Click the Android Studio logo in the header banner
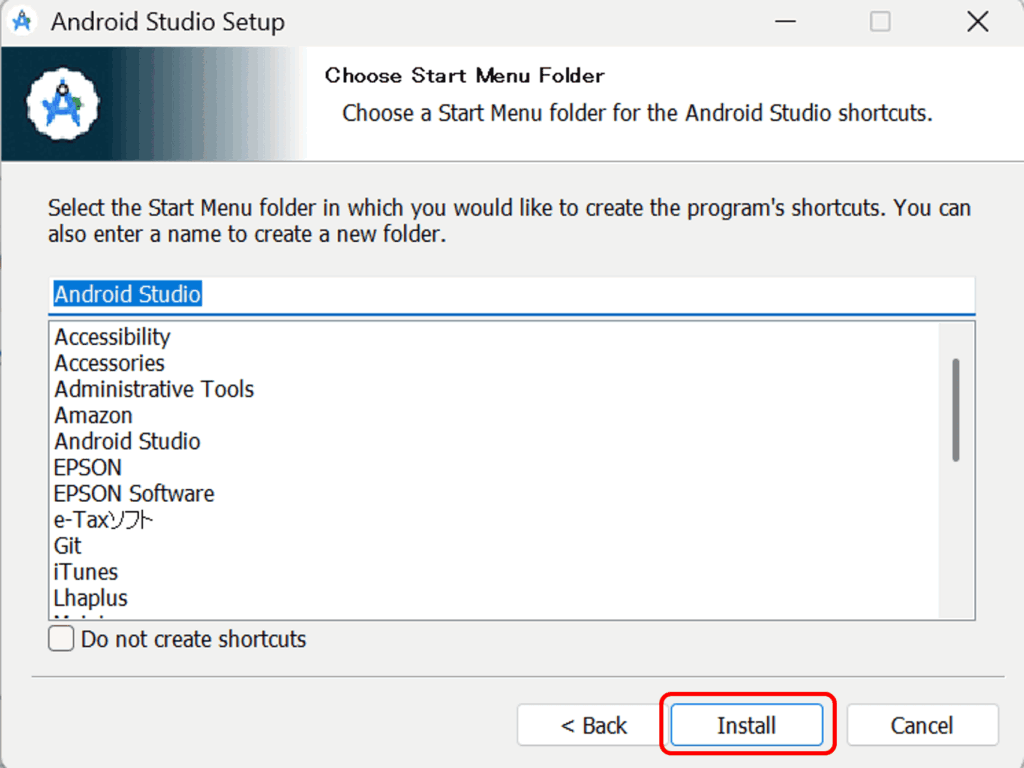1024x768 pixels. (63, 104)
